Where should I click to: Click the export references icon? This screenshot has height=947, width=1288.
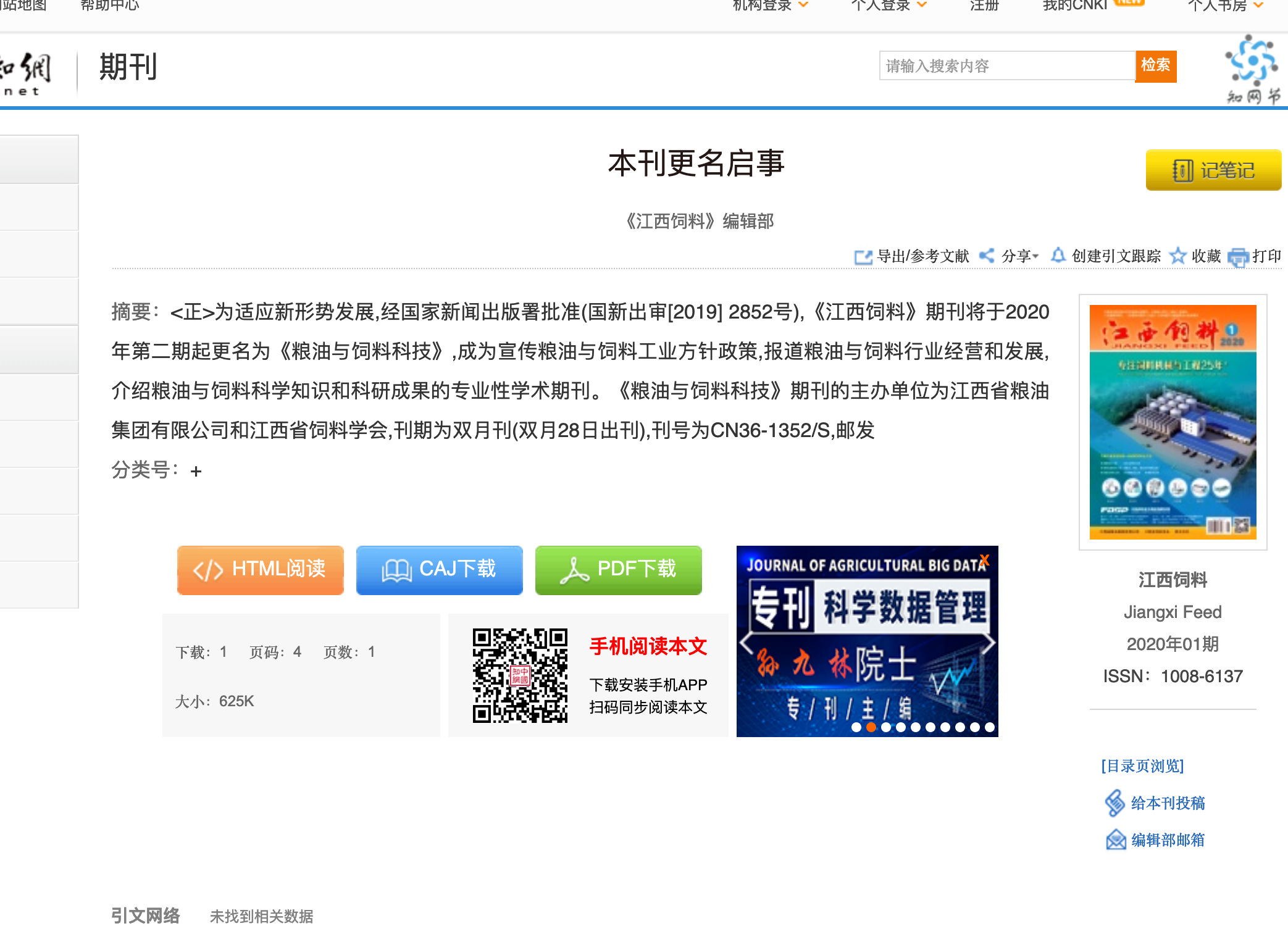coord(863,256)
